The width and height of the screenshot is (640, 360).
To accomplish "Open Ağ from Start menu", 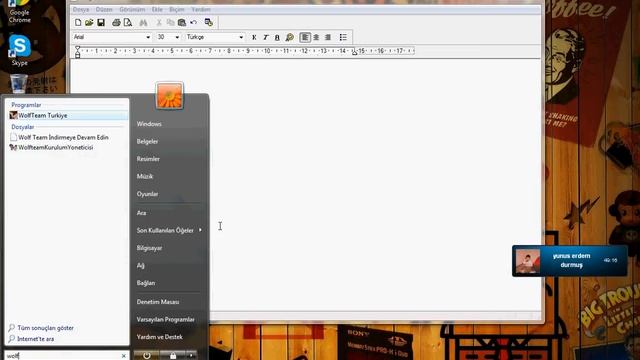I will tap(140, 265).
